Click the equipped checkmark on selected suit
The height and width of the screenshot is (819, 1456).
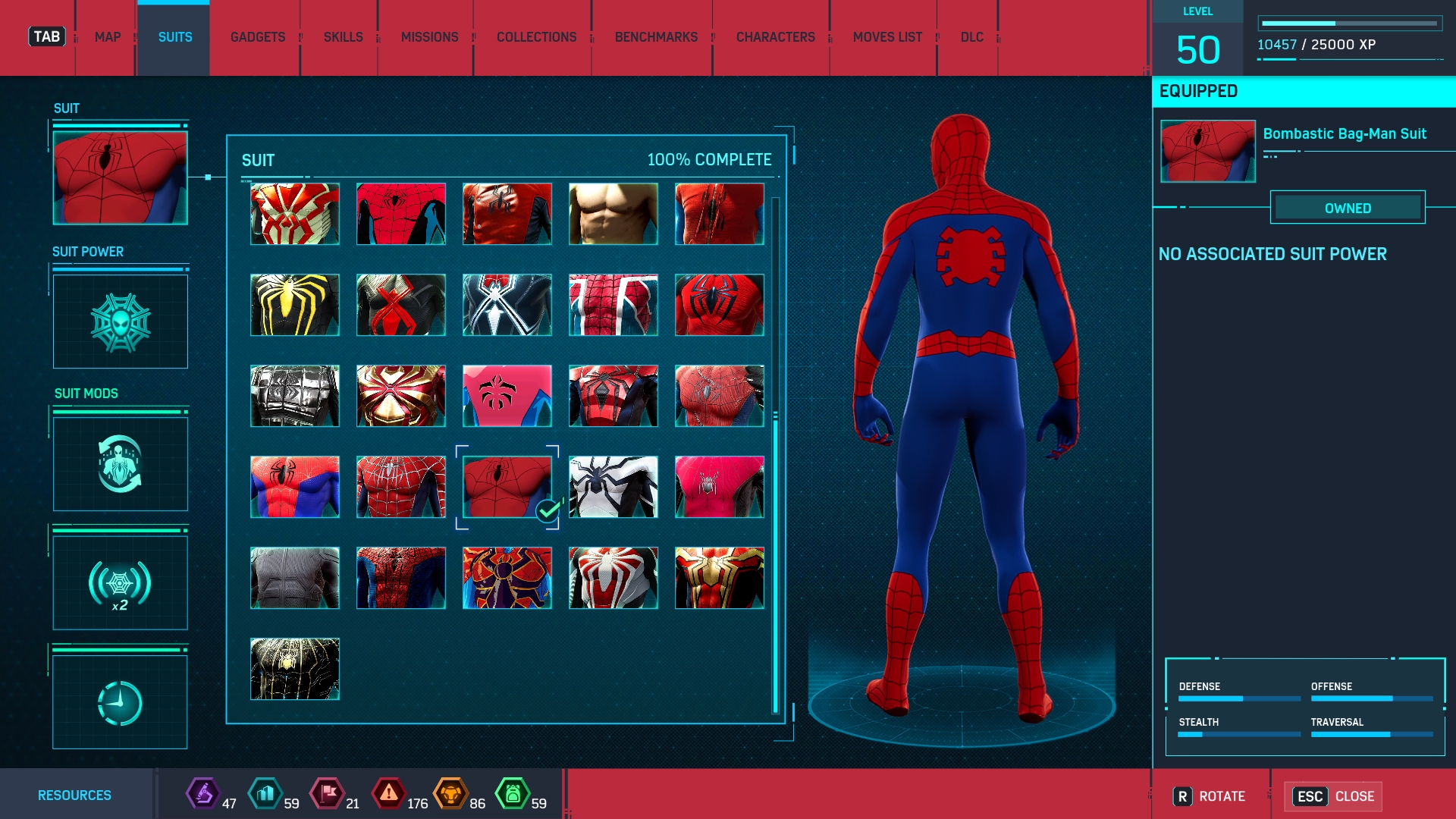click(548, 512)
